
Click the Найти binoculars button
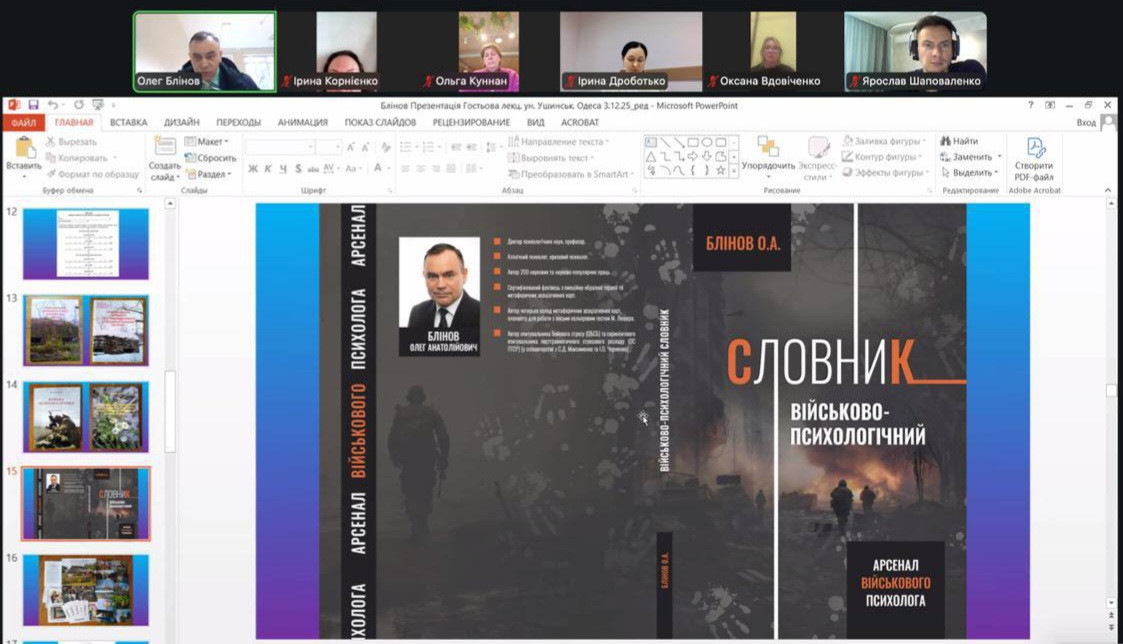pos(958,141)
